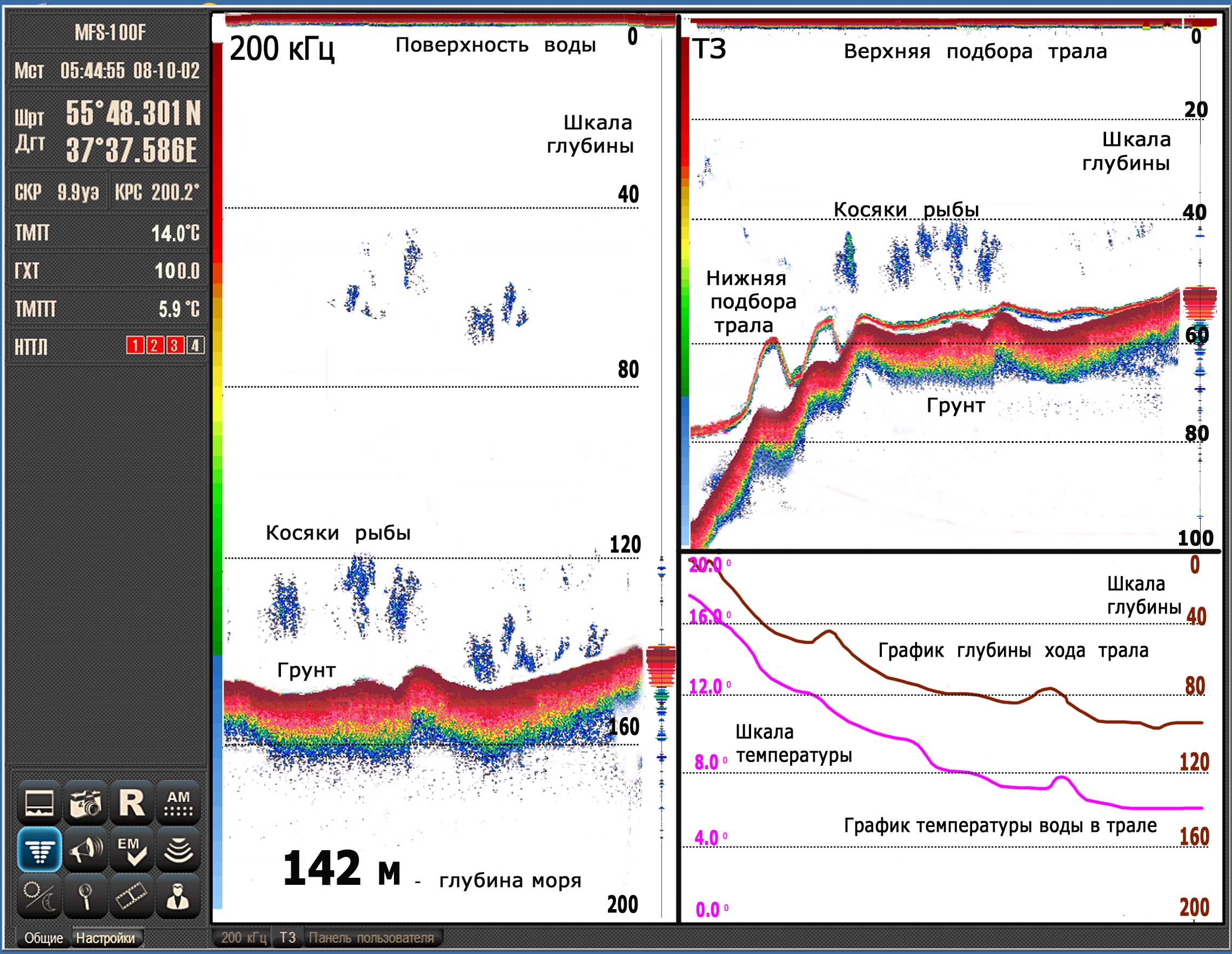Open the megaphone sound alarm icon
The image size is (1232, 954).
click(x=86, y=849)
